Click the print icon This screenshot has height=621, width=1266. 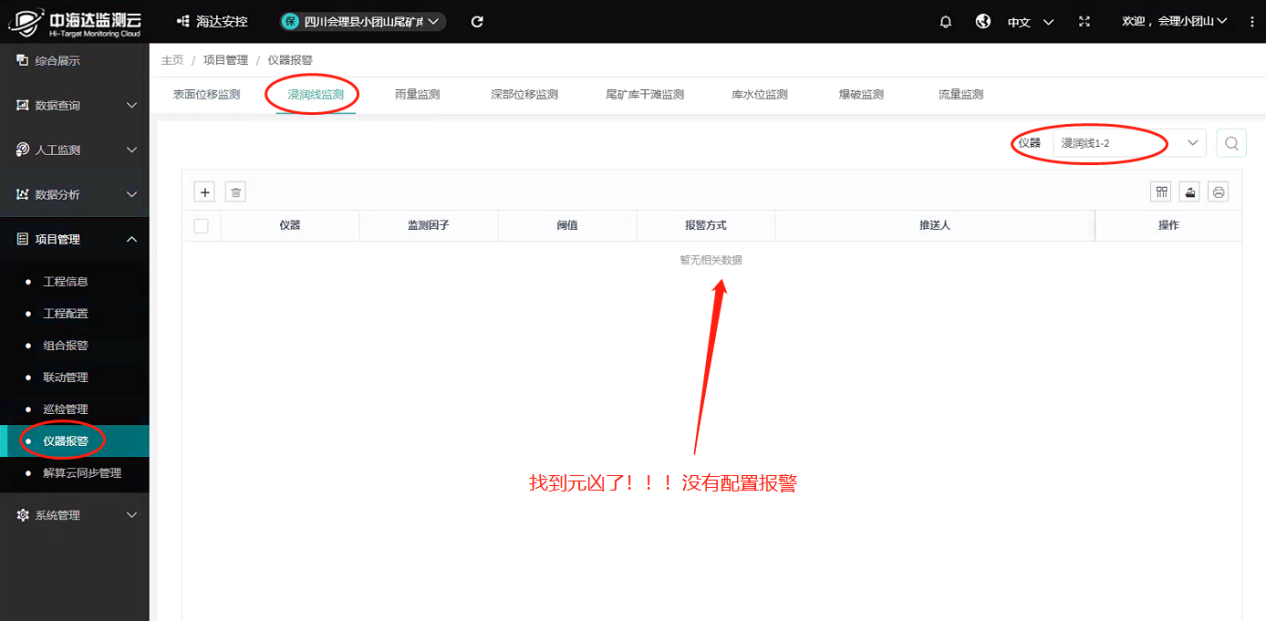[1218, 192]
